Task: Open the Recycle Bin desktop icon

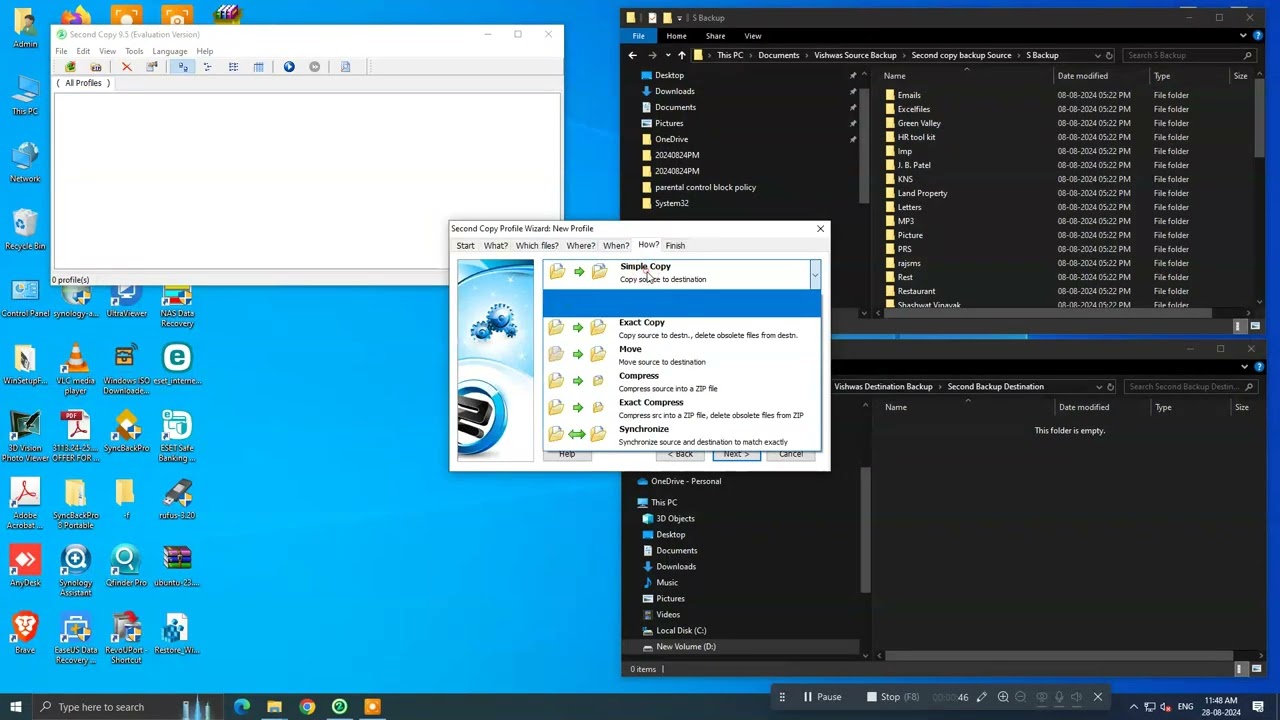Action: click(25, 229)
